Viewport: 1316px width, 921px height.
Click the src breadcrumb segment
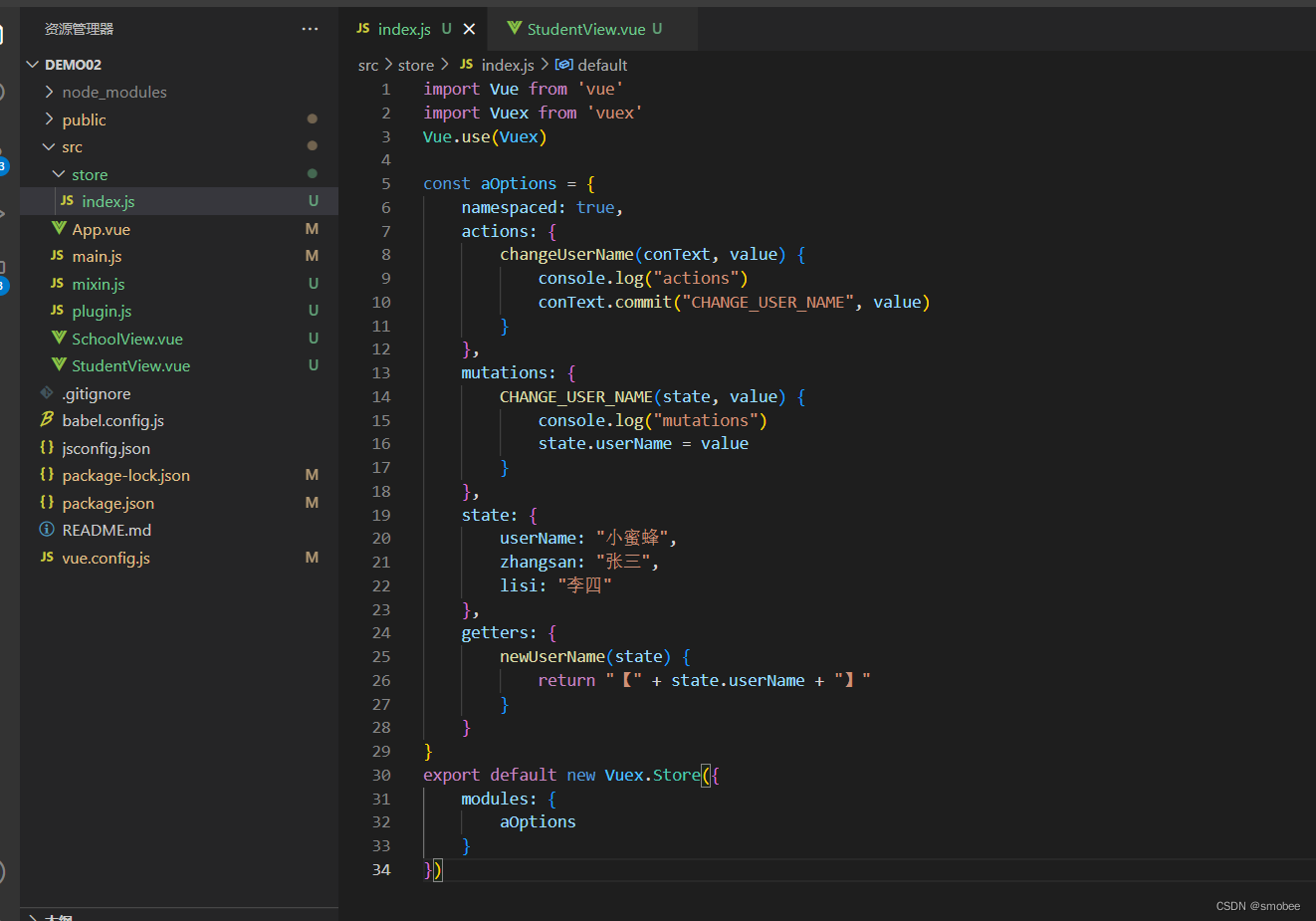[368, 65]
